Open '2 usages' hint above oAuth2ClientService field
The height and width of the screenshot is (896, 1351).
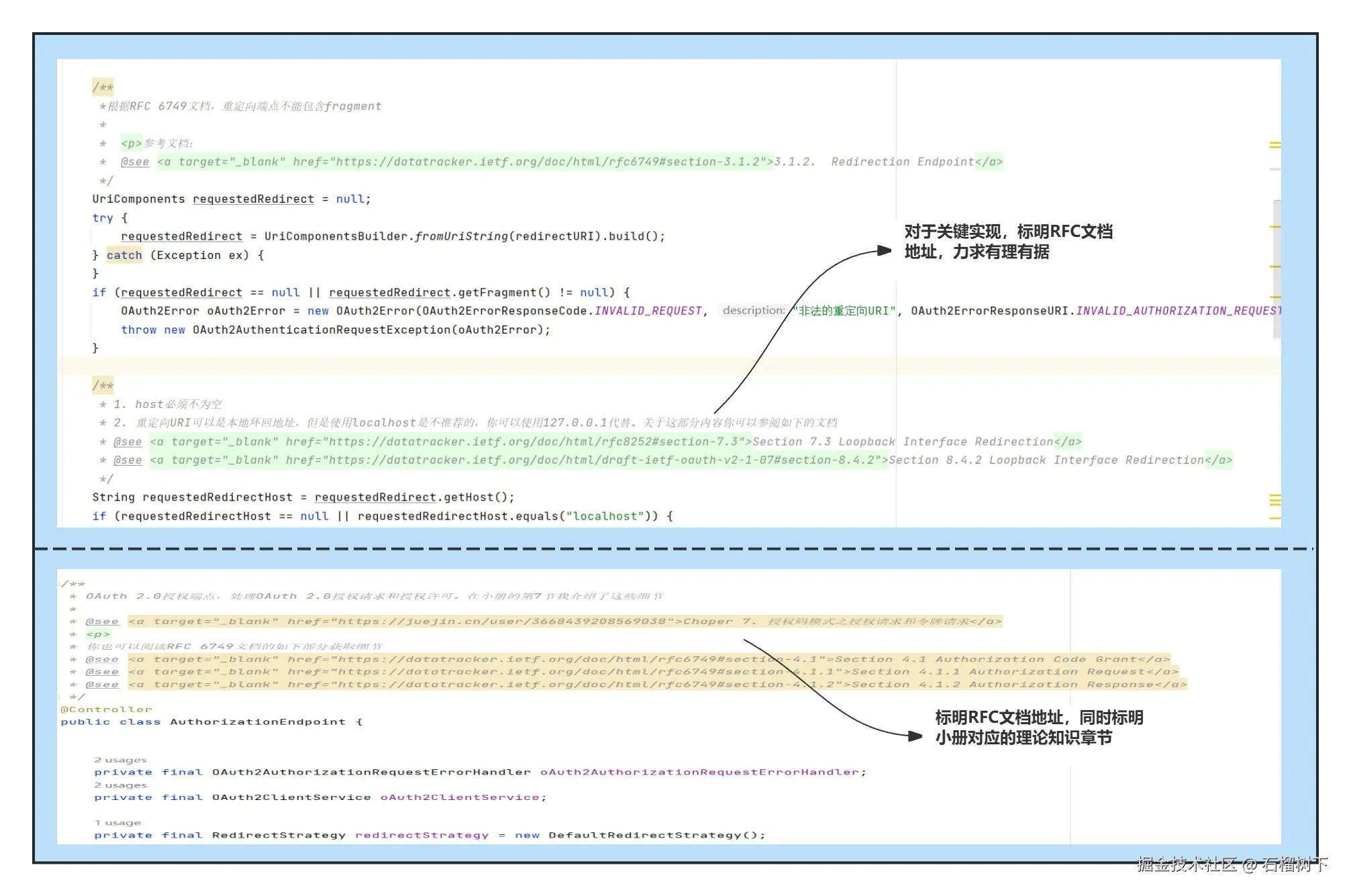(x=120, y=785)
